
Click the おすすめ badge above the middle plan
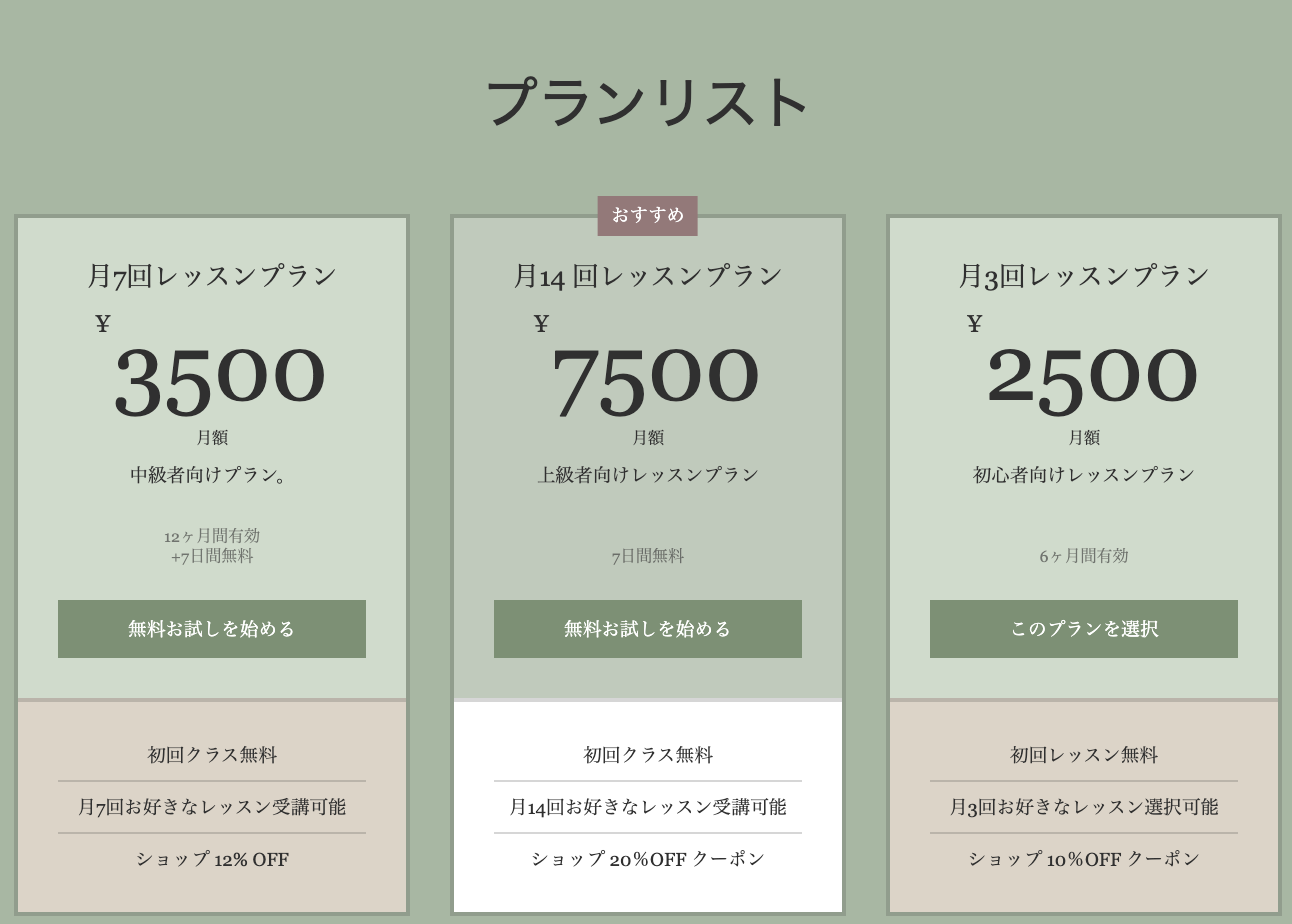point(647,214)
